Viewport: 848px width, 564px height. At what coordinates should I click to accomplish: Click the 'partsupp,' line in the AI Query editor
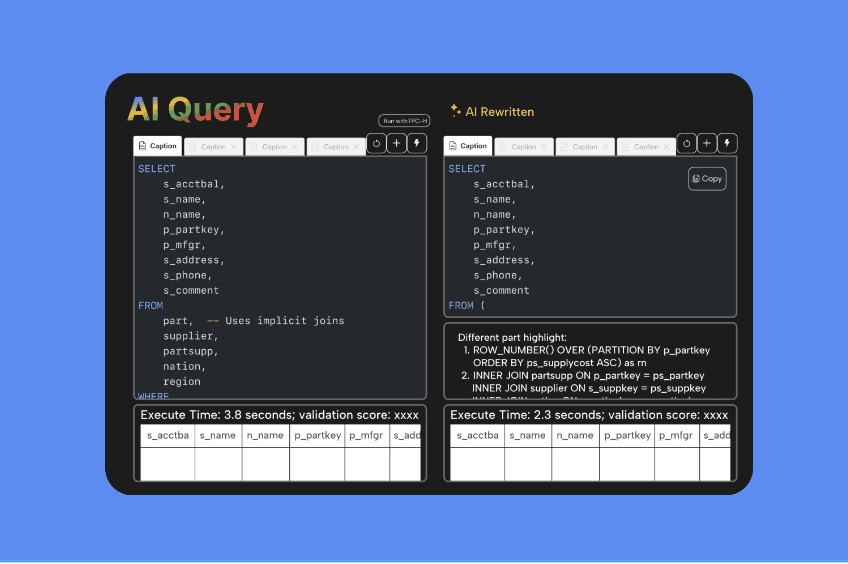tap(190, 351)
